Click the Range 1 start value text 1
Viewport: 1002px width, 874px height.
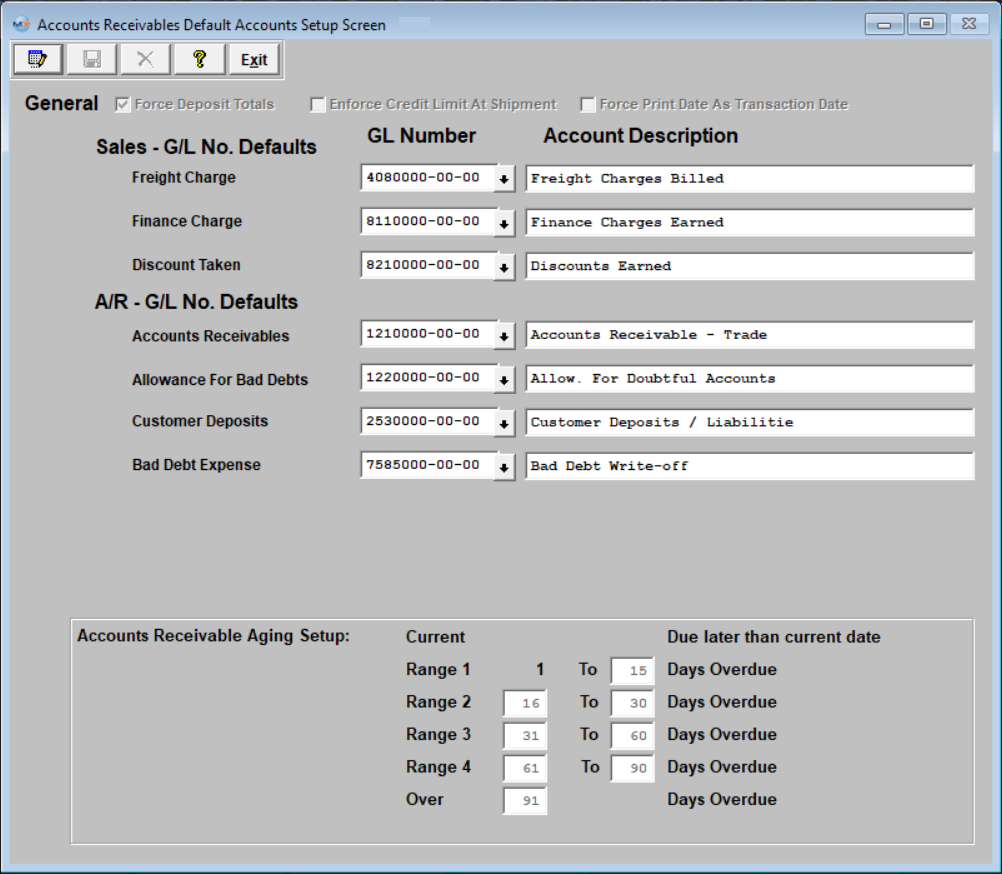tap(540, 670)
